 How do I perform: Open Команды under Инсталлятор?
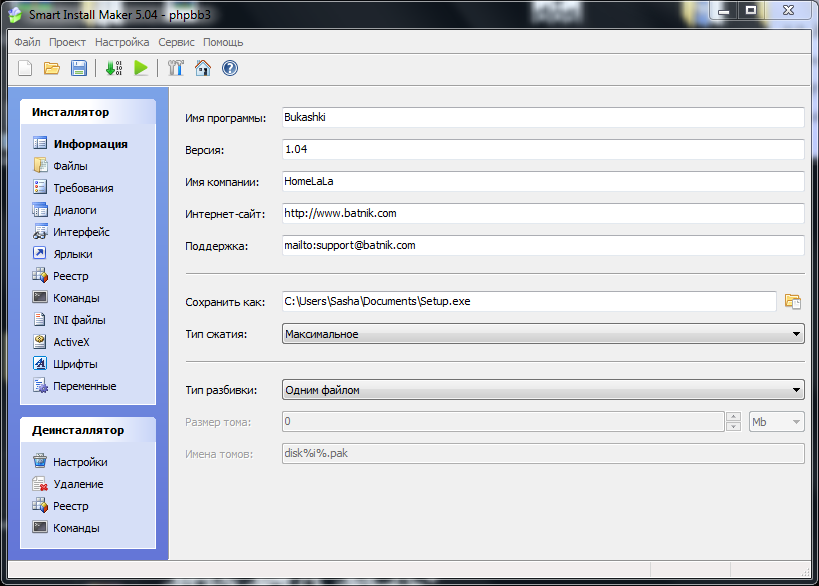66,298
